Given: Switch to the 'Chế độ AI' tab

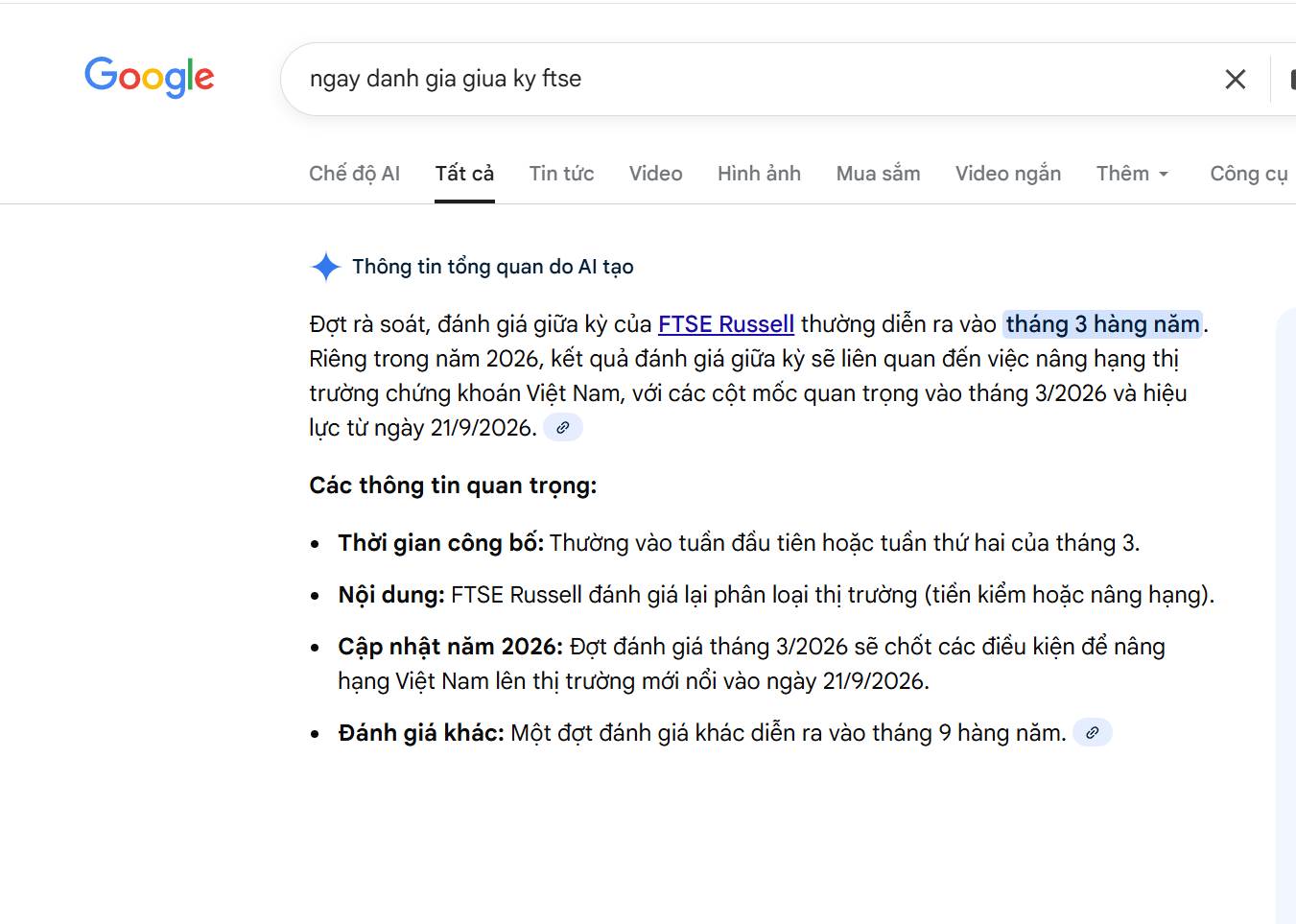Looking at the screenshot, I should coord(354,174).
